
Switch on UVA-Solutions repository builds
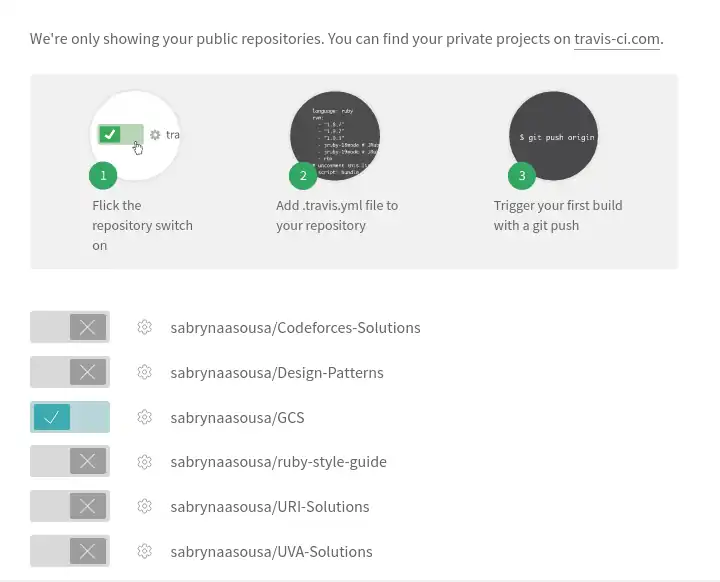[70, 551]
